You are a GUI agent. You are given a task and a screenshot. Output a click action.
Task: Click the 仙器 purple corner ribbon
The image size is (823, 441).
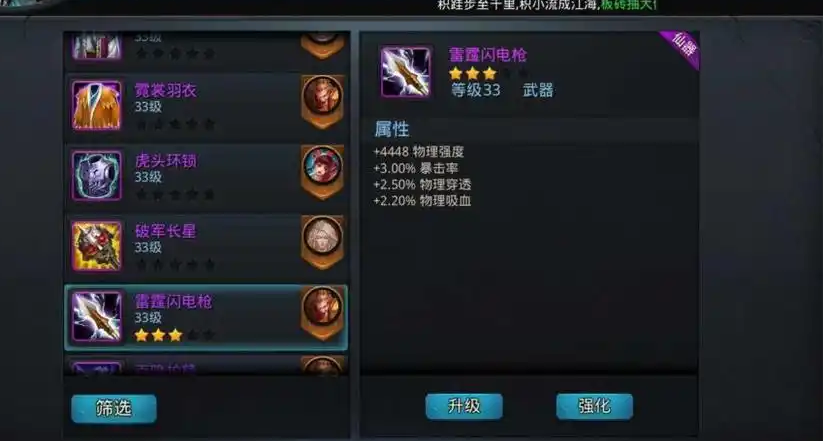tap(681, 49)
